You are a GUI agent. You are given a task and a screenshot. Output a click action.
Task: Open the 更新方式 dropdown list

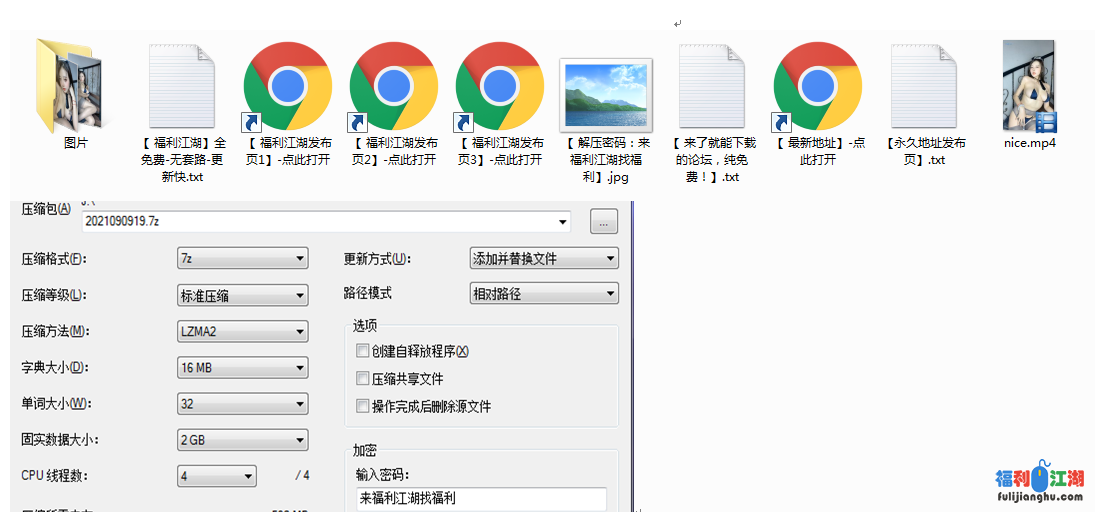(544, 259)
